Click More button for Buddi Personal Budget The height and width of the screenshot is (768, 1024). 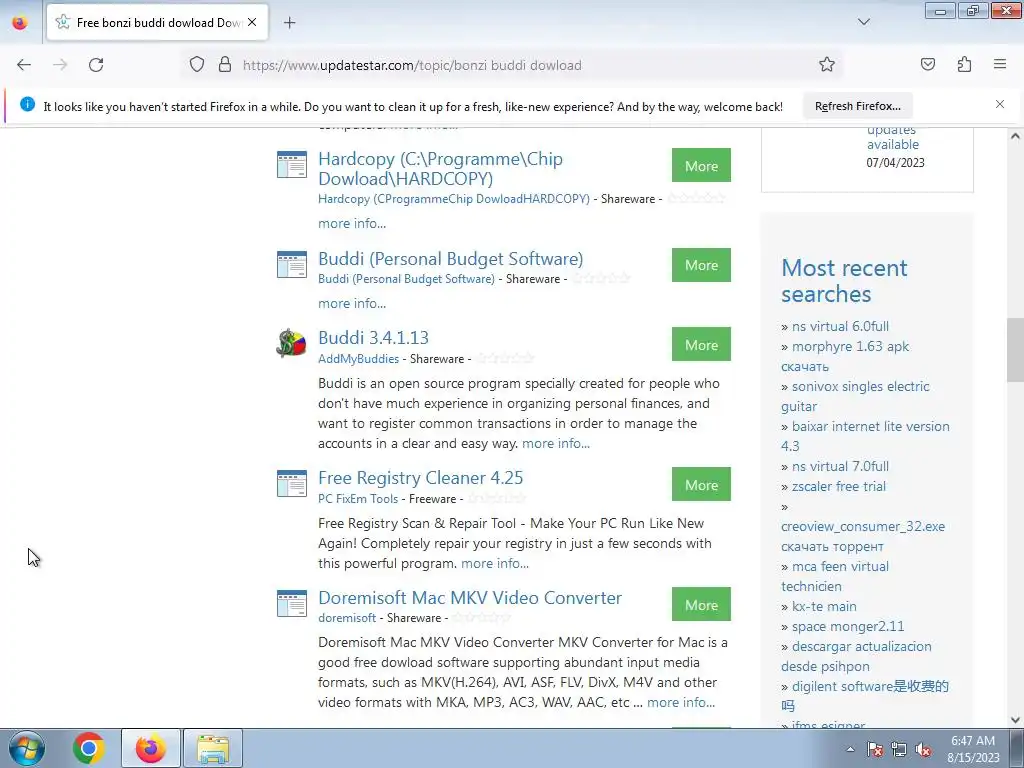[701, 265]
